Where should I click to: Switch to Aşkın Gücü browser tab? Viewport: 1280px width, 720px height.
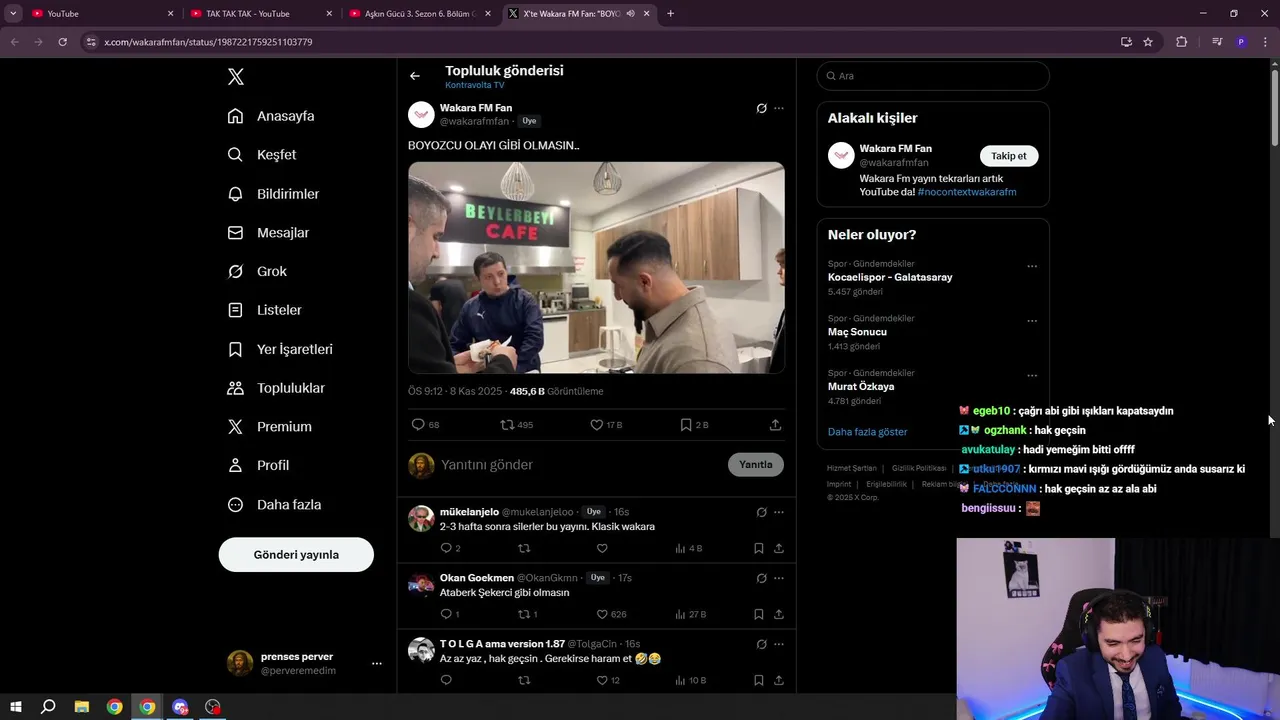[x=418, y=13]
